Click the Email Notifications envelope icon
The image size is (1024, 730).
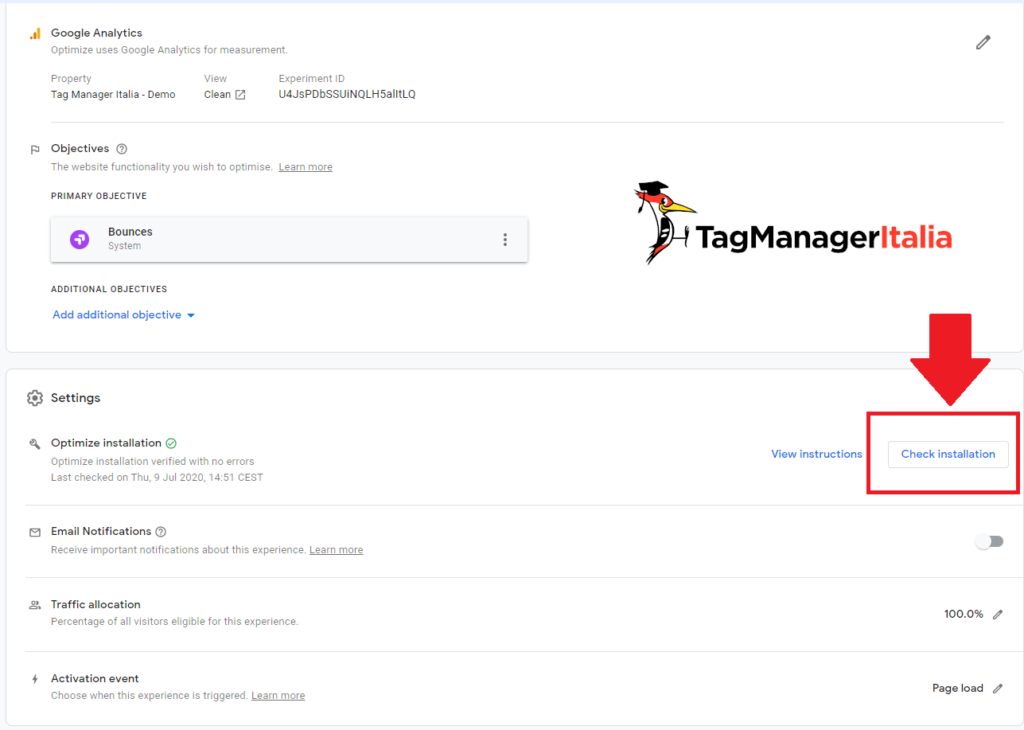35,532
